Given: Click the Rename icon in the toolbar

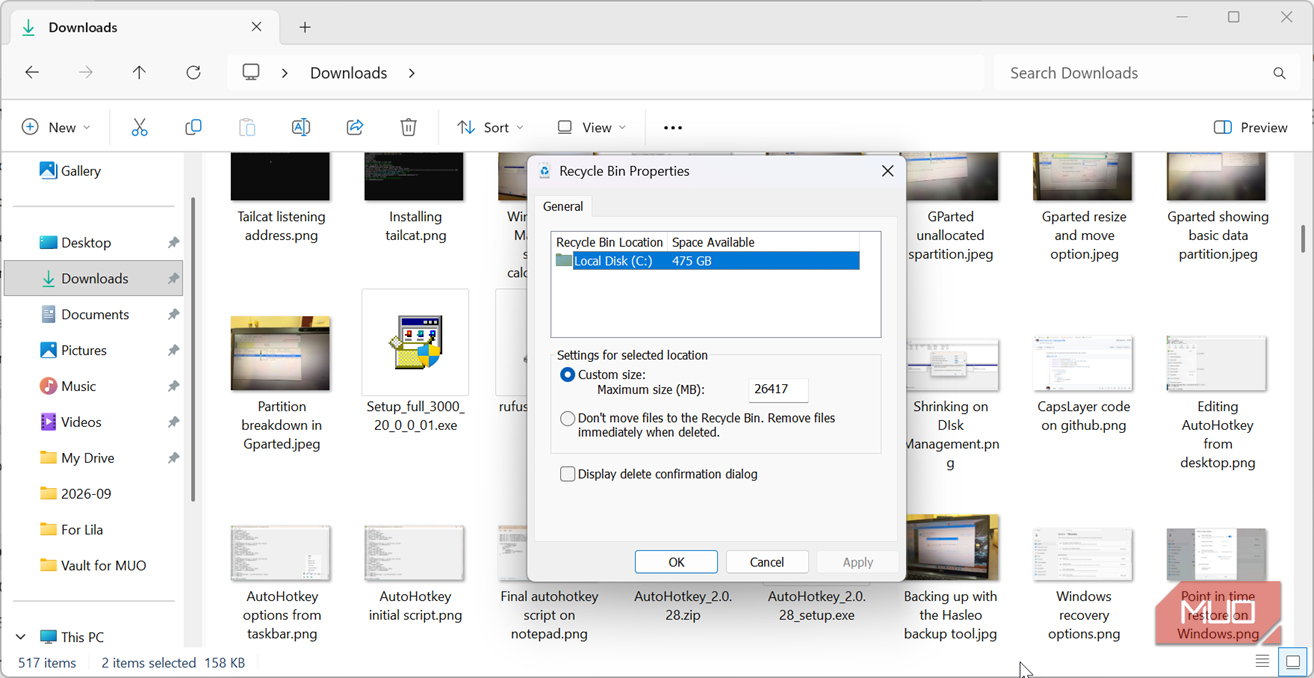Looking at the screenshot, I should (x=300, y=127).
